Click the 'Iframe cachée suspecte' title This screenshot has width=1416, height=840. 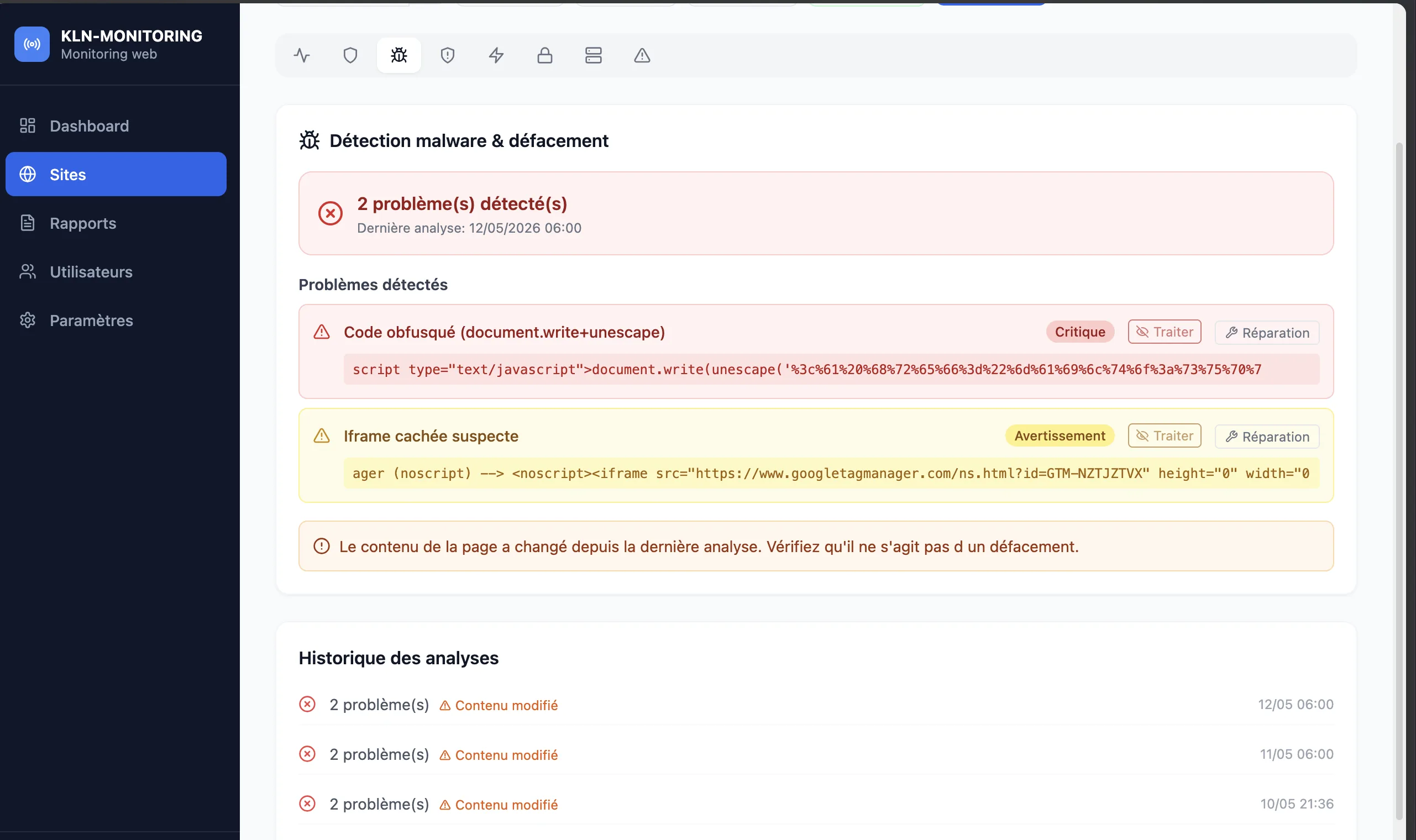(431, 437)
